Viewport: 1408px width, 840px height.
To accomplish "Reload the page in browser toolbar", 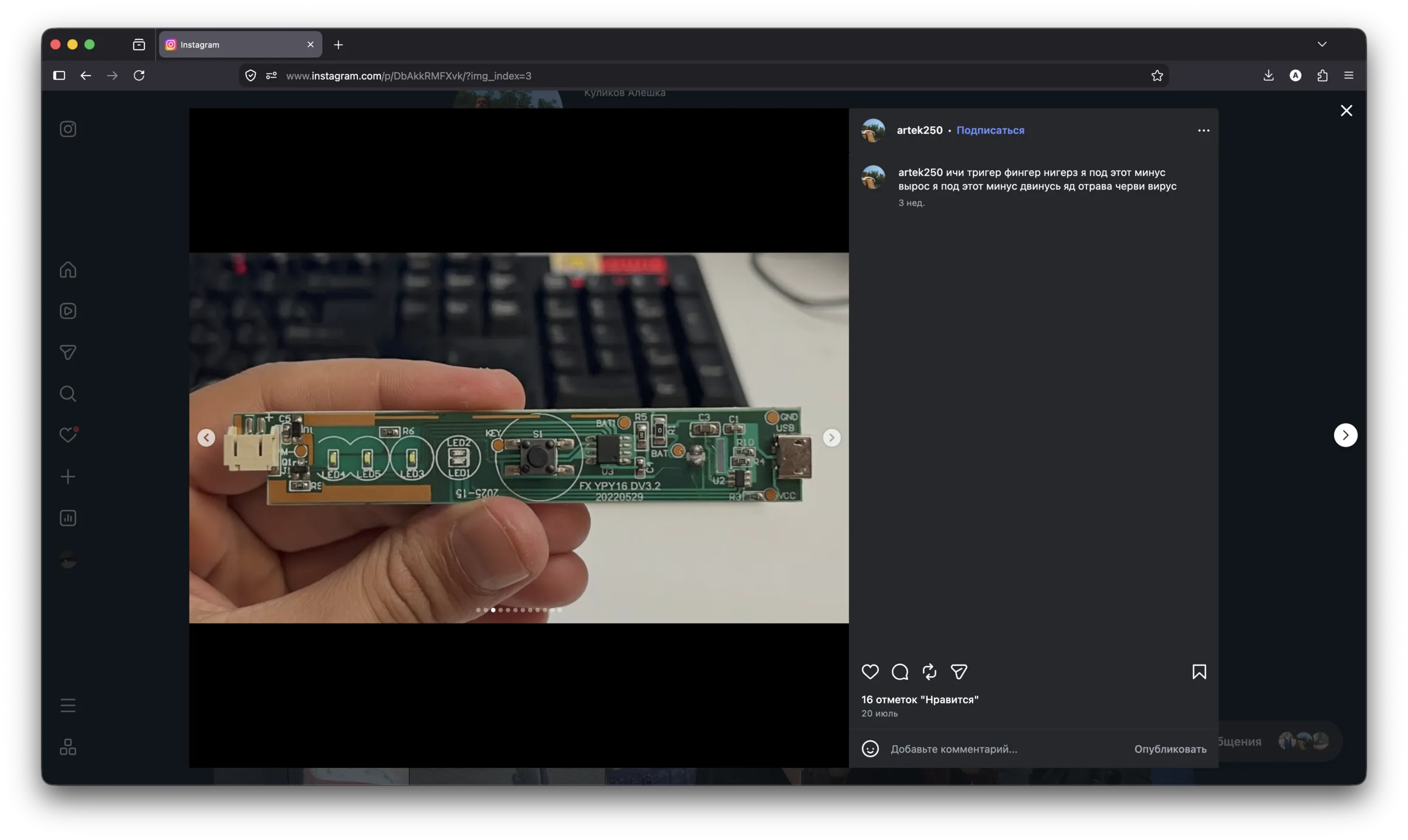I will pos(139,76).
